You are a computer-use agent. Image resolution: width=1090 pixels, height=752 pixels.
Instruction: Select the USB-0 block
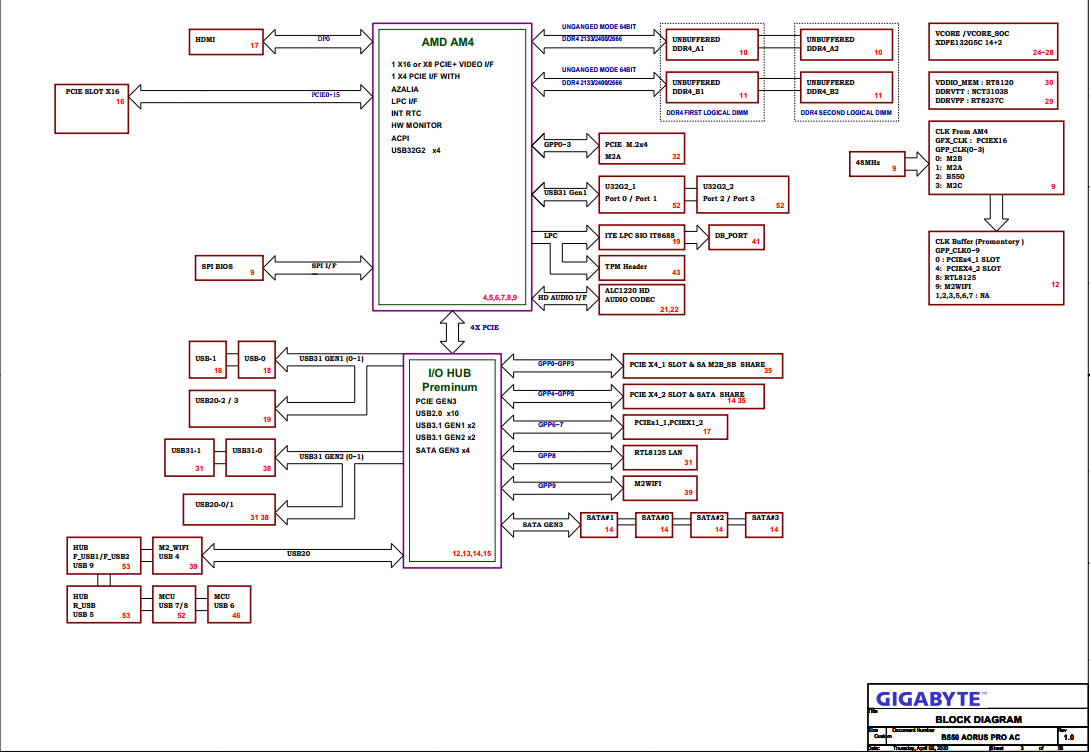(x=257, y=360)
